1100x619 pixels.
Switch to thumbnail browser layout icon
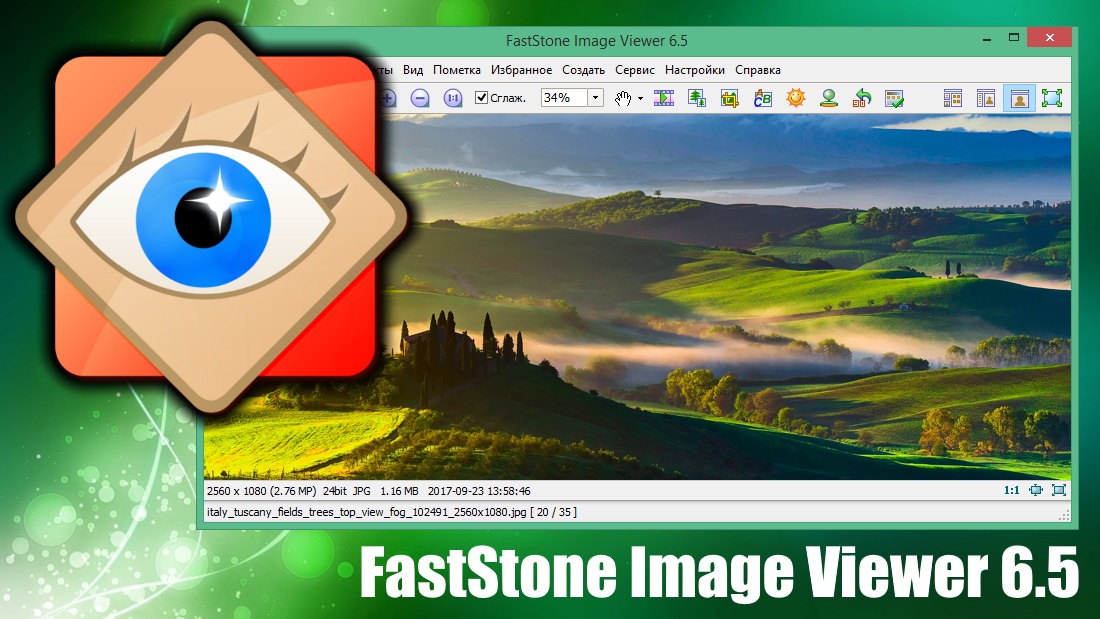point(953,98)
